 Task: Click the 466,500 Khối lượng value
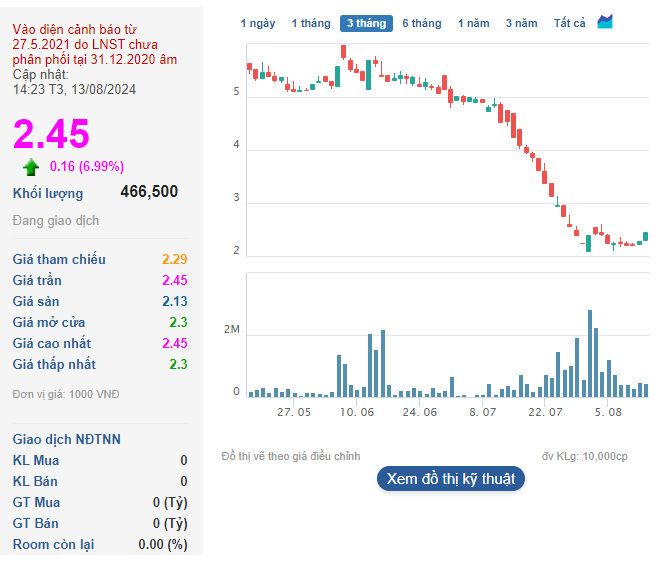coord(149,192)
